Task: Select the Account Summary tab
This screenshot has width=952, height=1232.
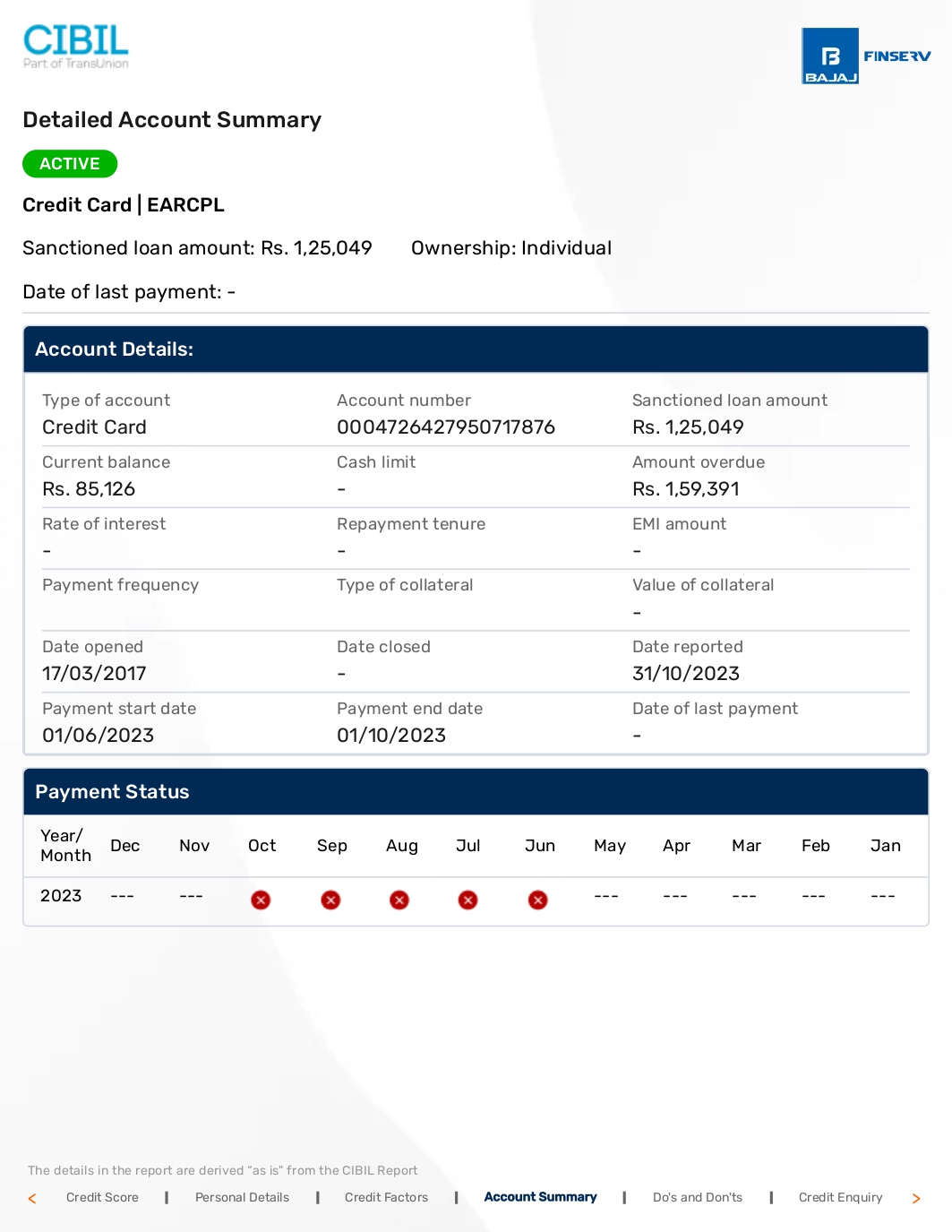Action: (540, 1197)
